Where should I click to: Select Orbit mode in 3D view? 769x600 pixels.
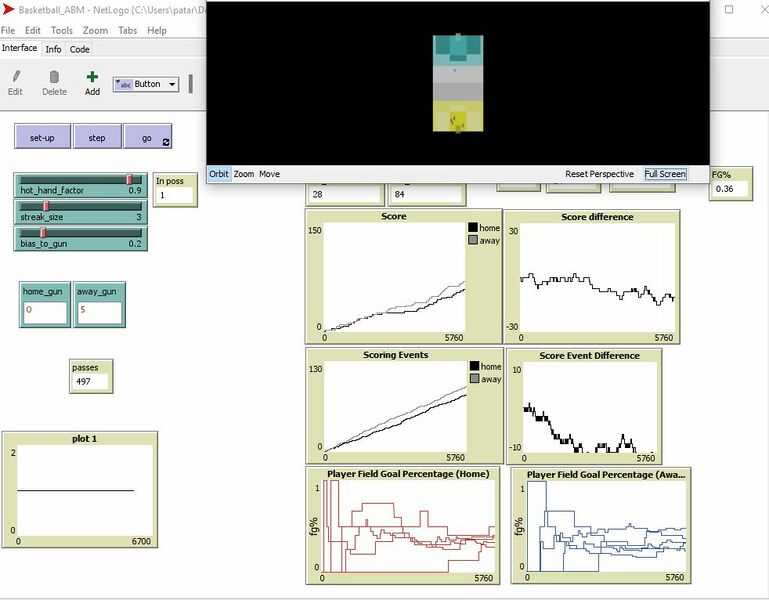[x=218, y=174]
